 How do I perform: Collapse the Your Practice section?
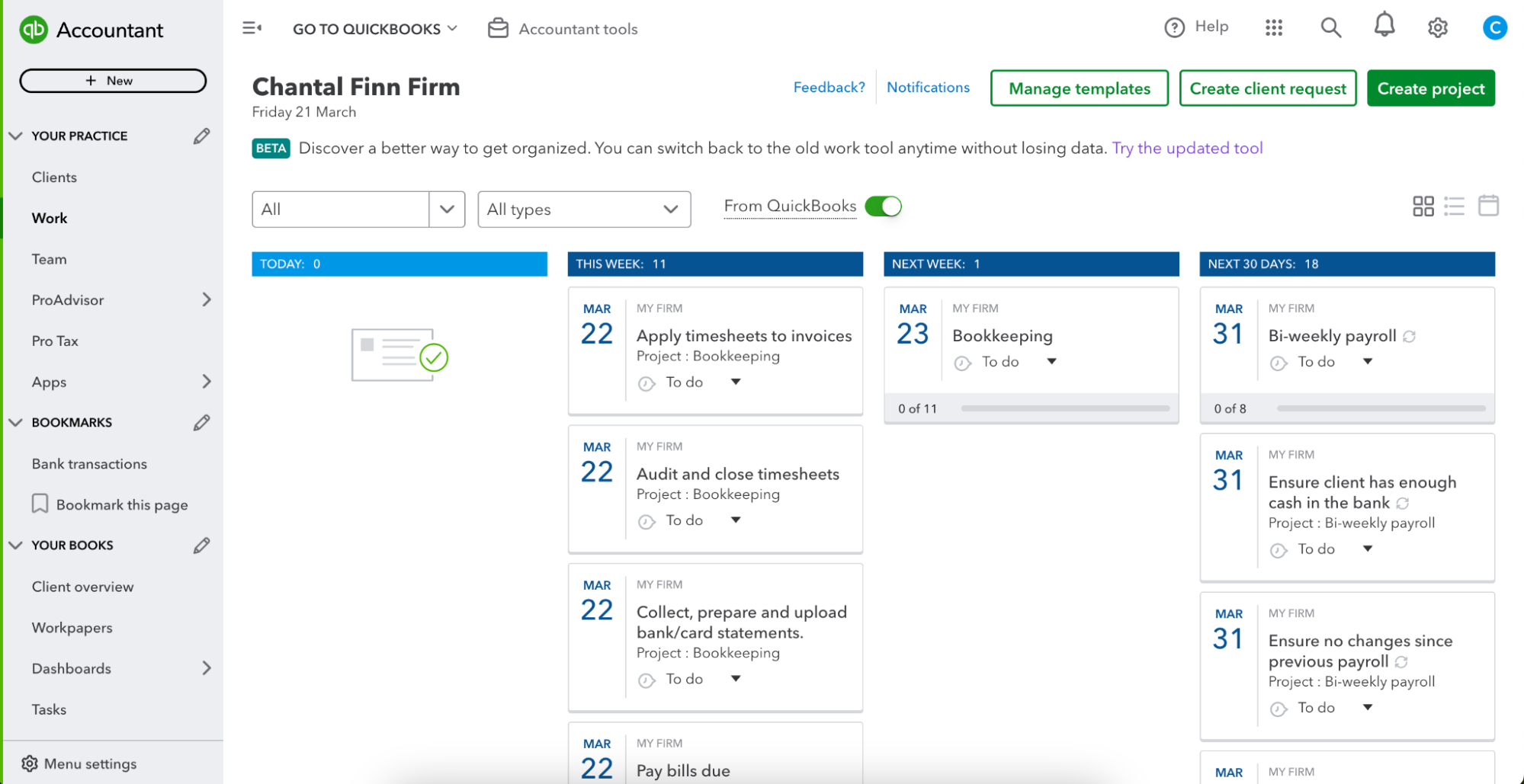pos(15,136)
